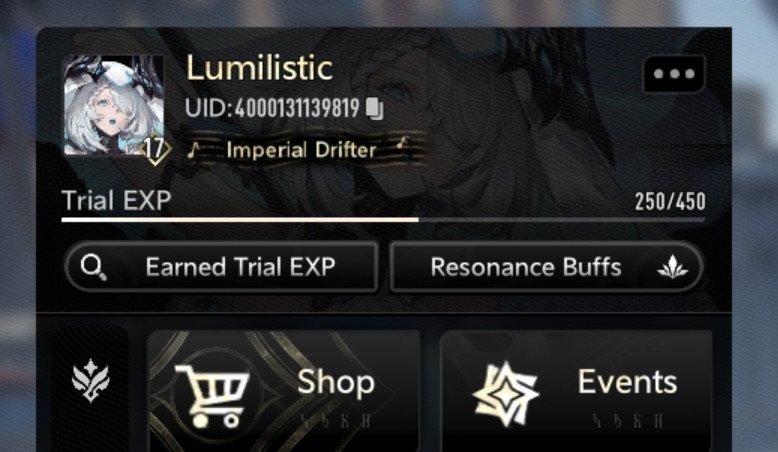This screenshot has height=452, width=778.
Task: Click the Trial EXP label
Action: point(117,200)
